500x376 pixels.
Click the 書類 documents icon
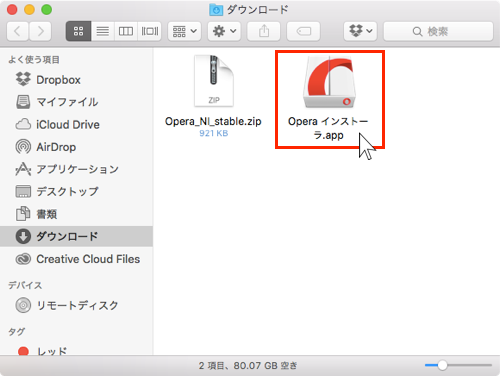coord(23,214)
